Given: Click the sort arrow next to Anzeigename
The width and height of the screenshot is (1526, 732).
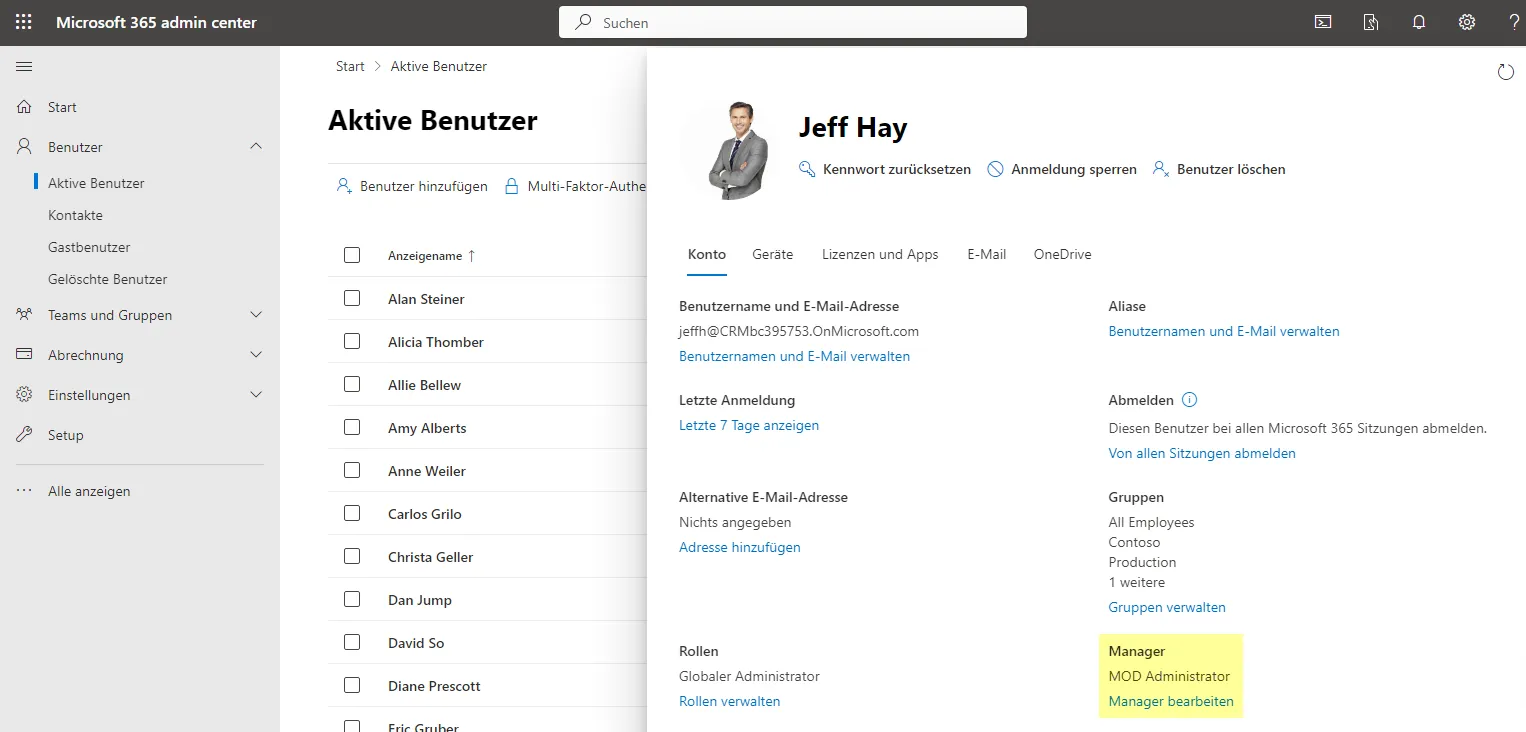Looking at the screenshot, I should [471, 256].
